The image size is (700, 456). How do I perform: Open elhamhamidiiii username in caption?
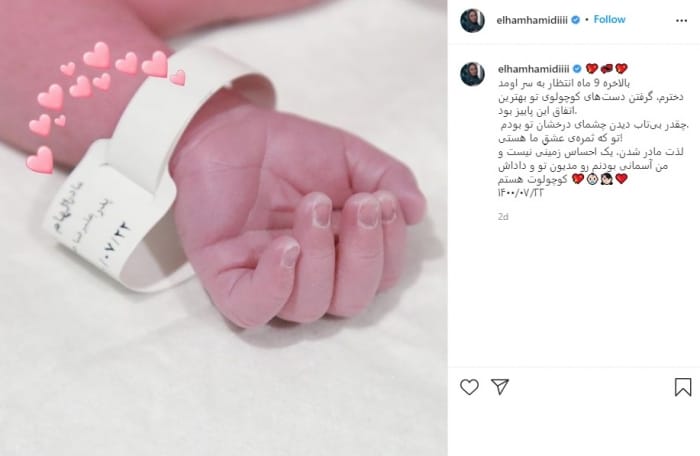[x=533, y=69]
